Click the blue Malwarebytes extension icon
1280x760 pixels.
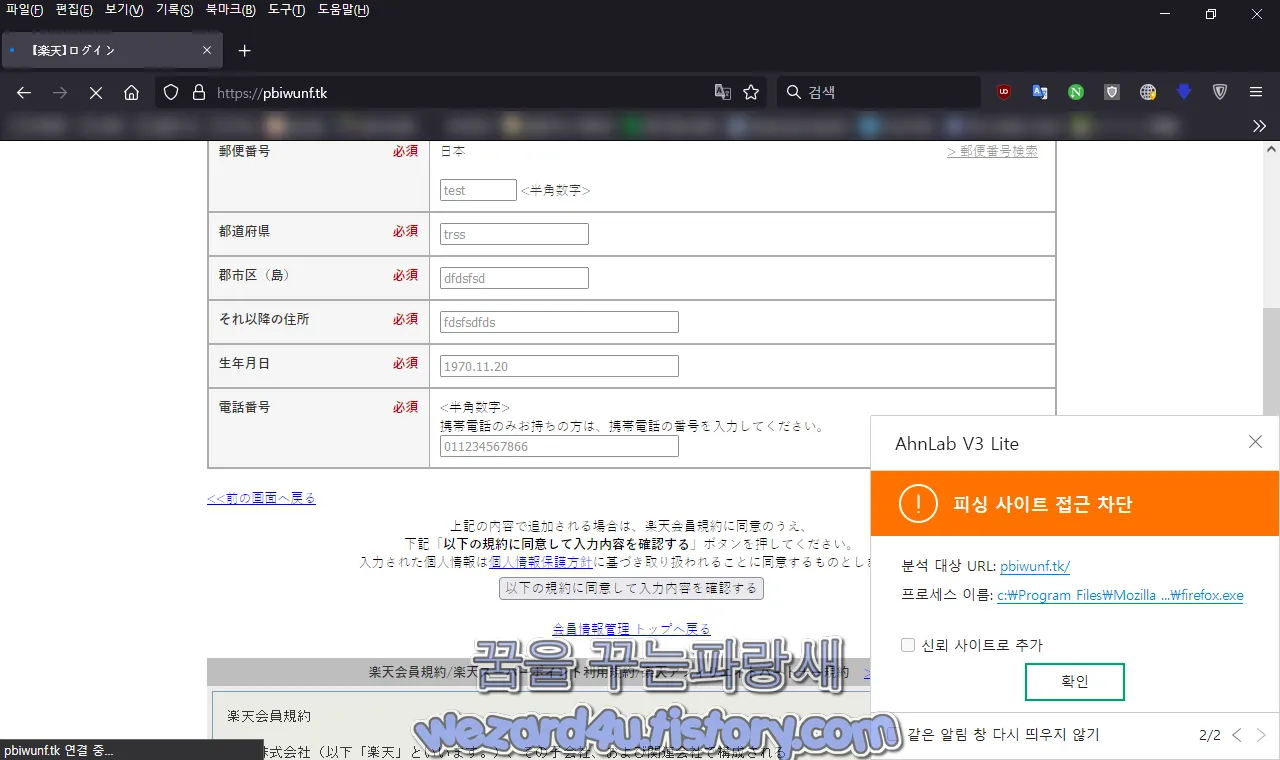click(1184, 92)
